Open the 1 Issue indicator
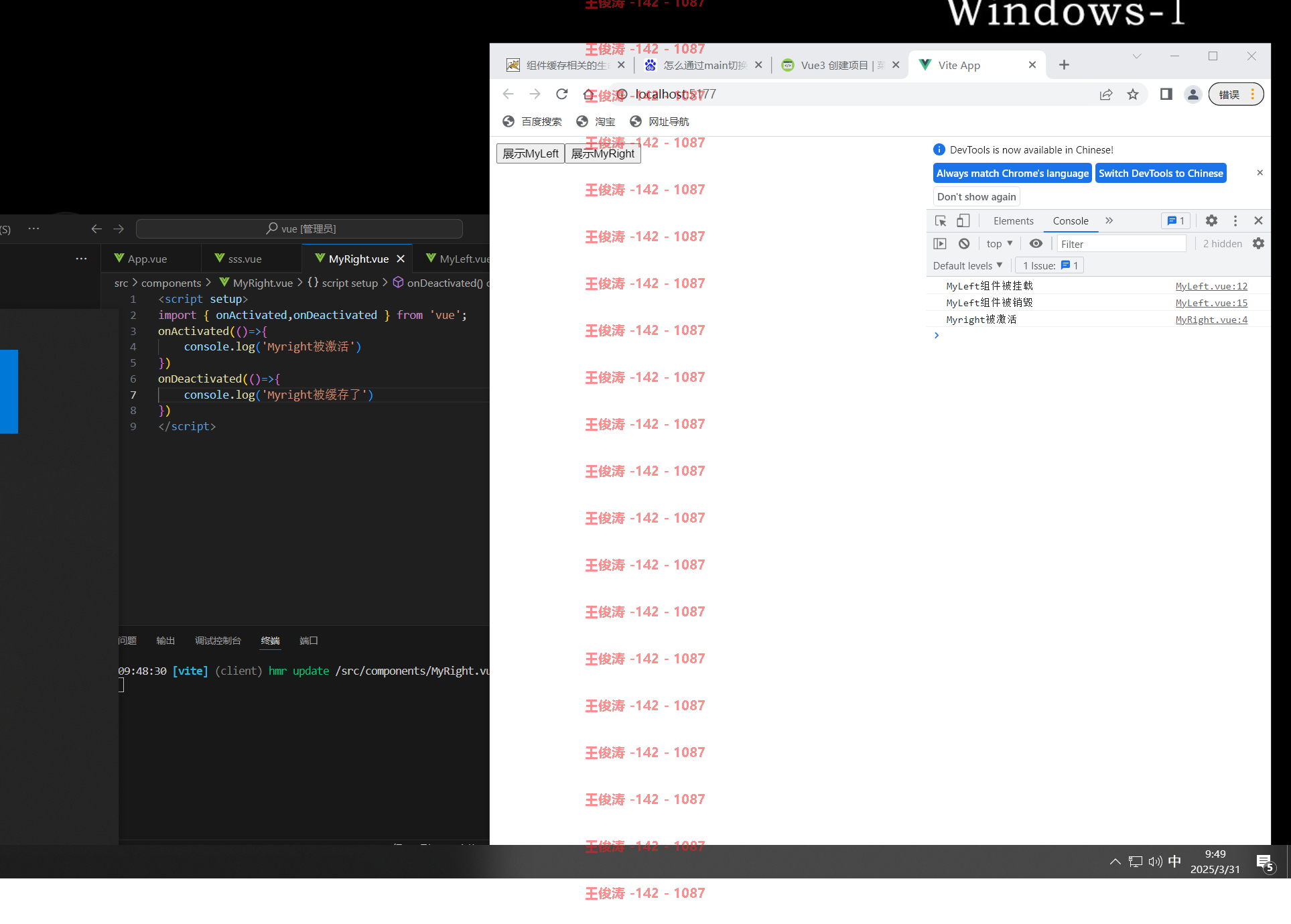 [1050, 265]
